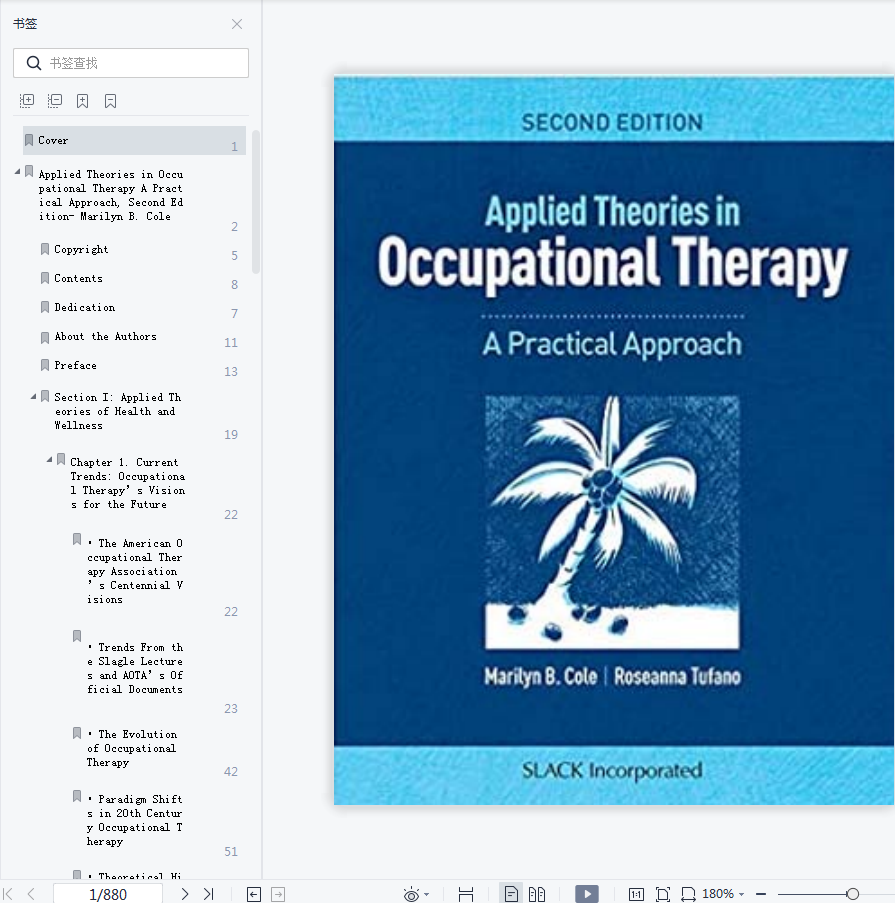Viewport: 895px width, 903px height.
Task: Click the page number field 1/880
Action: (x=108, y=894)
